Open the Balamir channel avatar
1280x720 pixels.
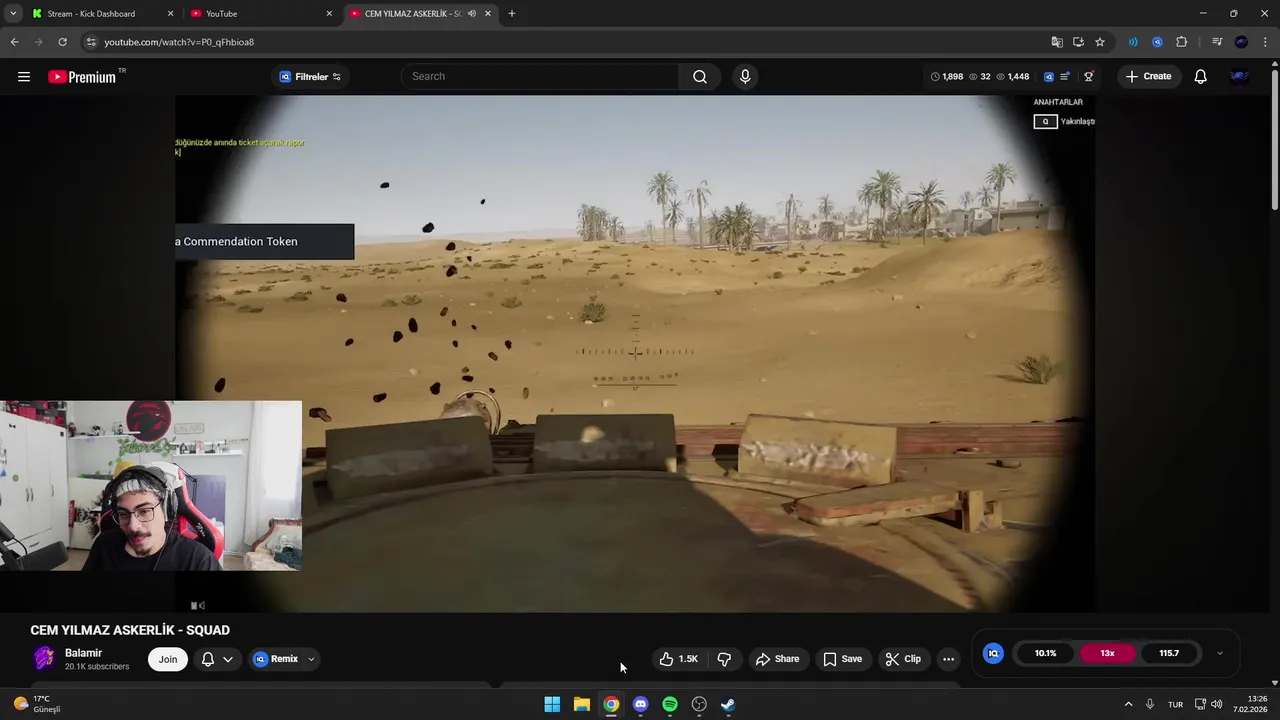pos(44,658)
